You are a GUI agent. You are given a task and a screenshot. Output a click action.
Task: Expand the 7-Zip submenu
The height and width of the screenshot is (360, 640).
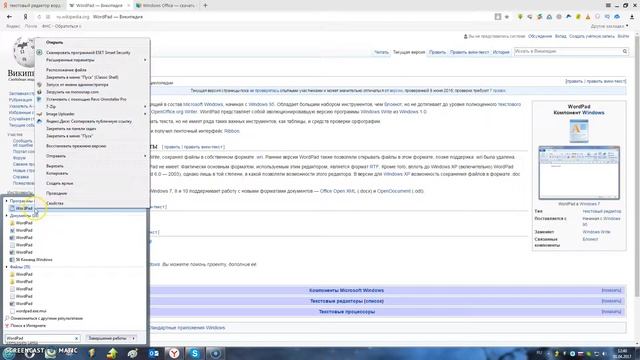coord(145,107)
